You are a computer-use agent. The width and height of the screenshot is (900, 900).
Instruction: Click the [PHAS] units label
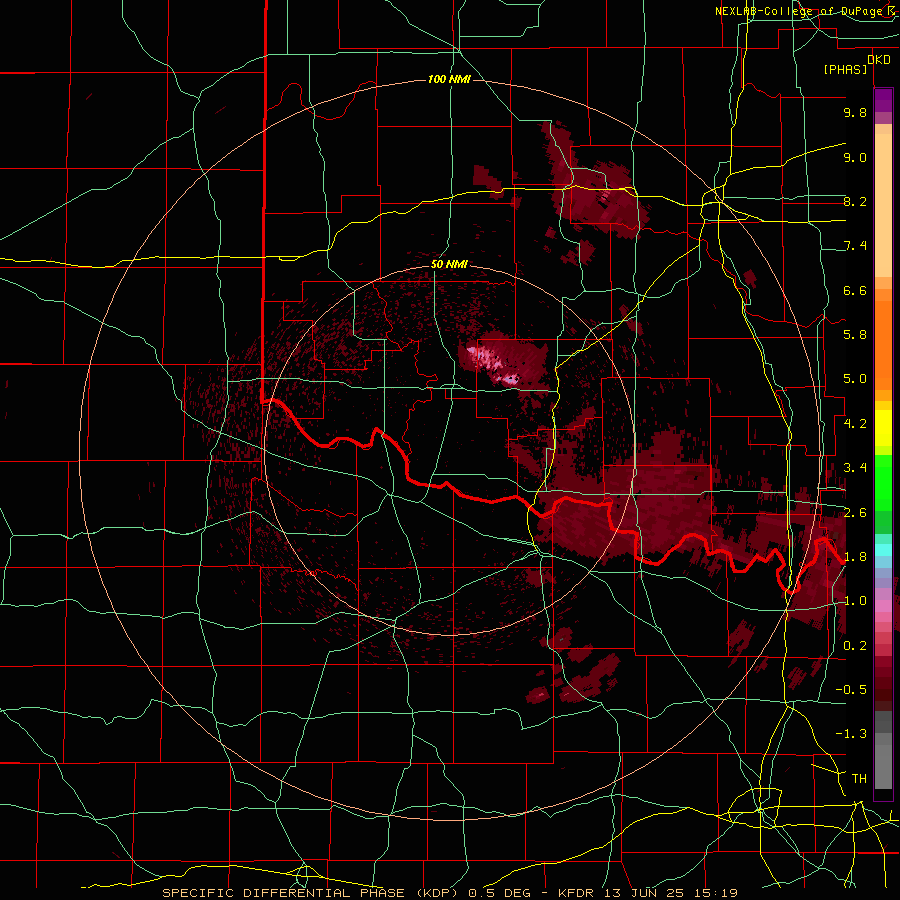845,70
